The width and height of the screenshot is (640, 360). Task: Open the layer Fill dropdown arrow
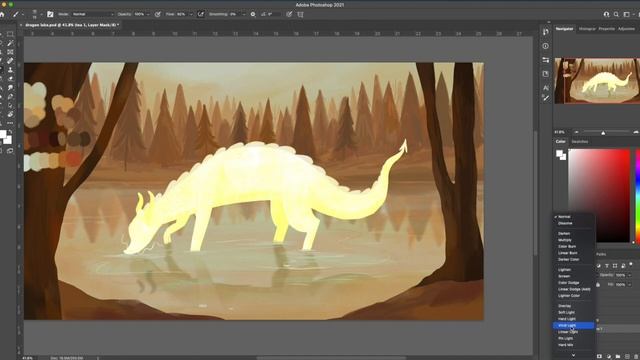pyautogui.click(x=630, y=284)
